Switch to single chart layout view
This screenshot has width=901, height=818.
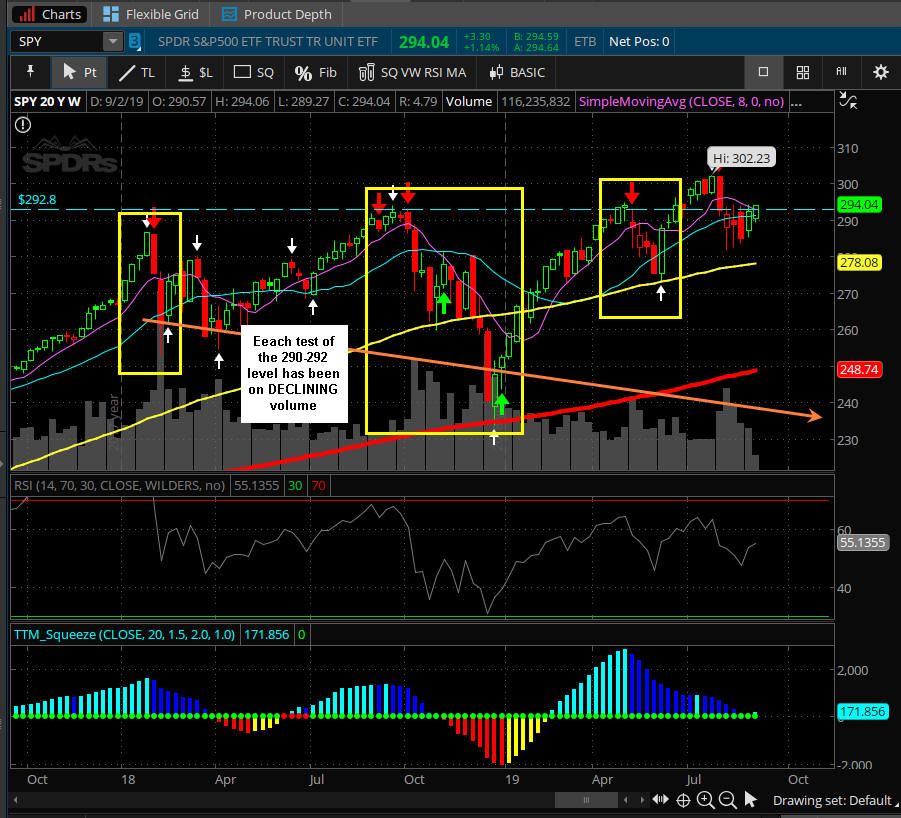pyautogui.click(x=763, y=72)
